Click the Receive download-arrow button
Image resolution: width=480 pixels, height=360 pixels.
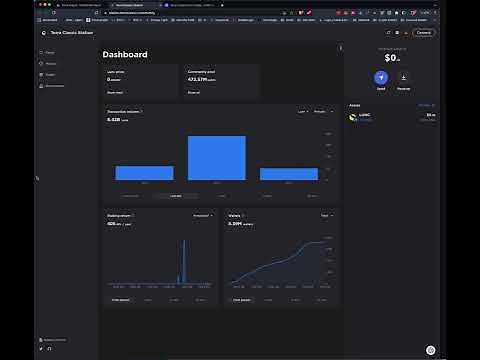point(403,78)
